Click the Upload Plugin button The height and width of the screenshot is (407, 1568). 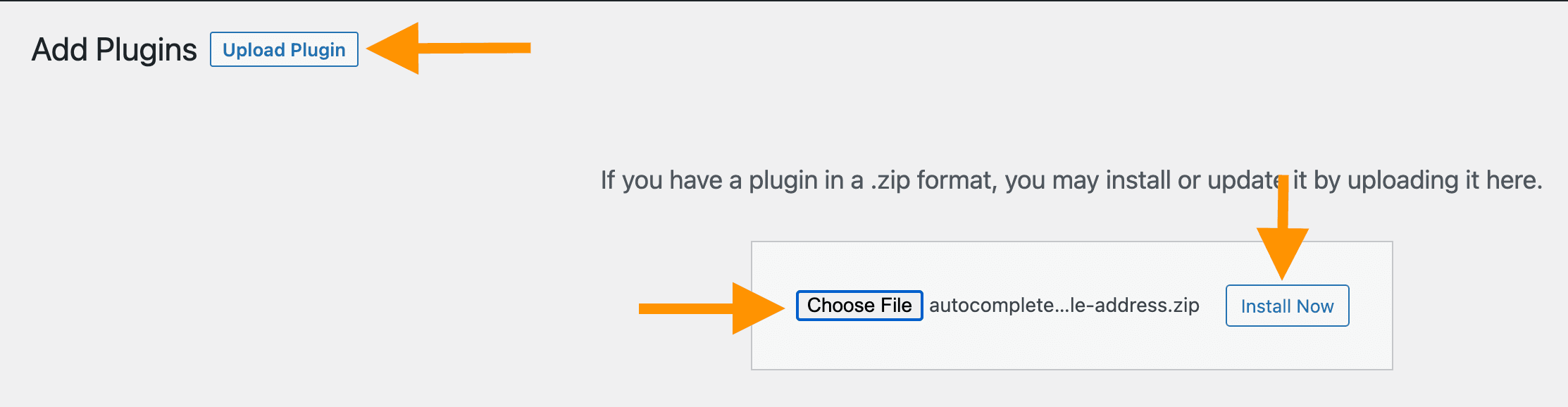(284, 49)
